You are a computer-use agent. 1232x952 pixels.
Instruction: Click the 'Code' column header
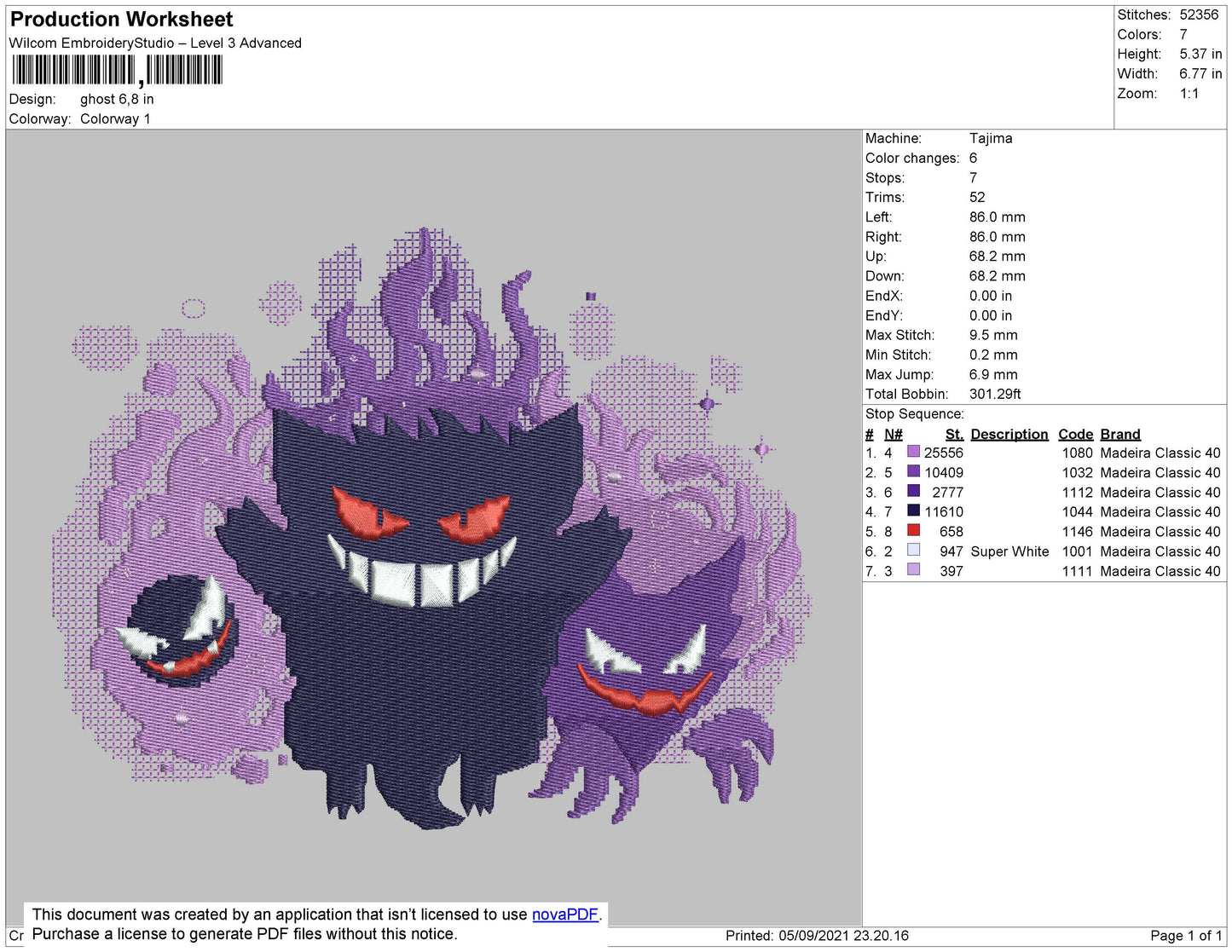1075,434
